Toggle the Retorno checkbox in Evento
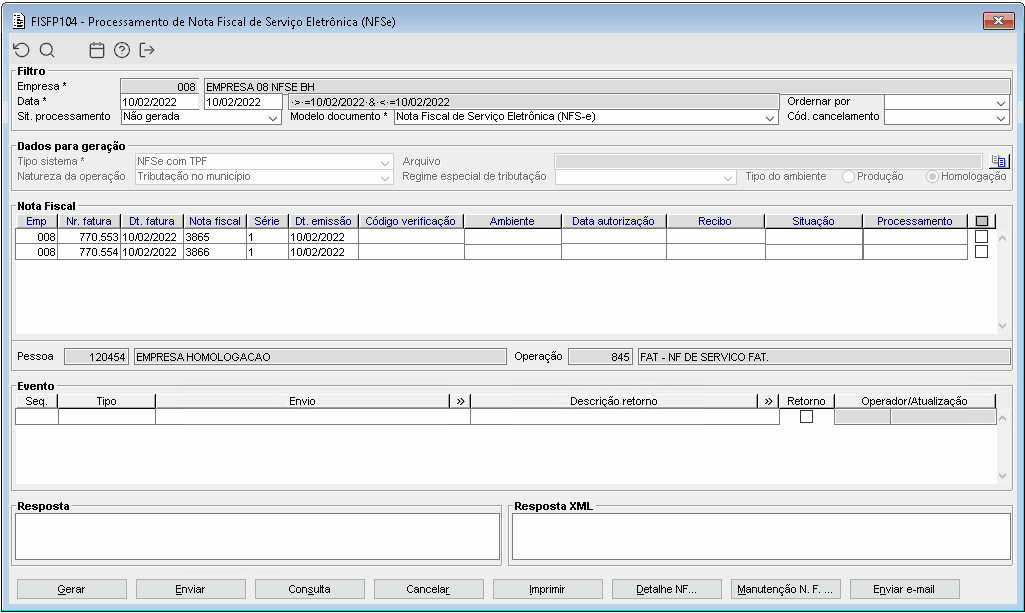Viewport: 1025px width, 613px height. point(807,416)
